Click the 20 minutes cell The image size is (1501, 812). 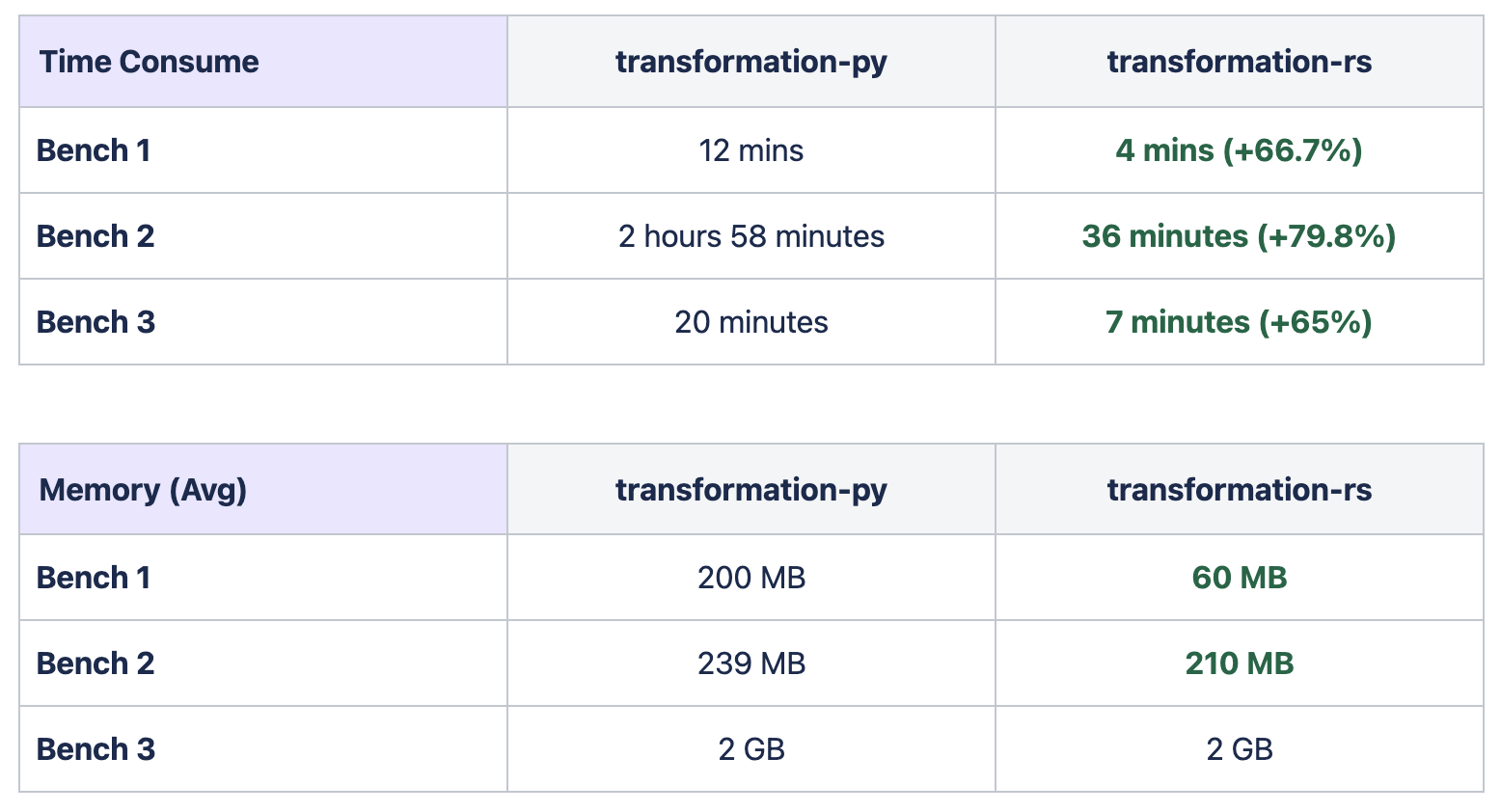pos(750,322)
